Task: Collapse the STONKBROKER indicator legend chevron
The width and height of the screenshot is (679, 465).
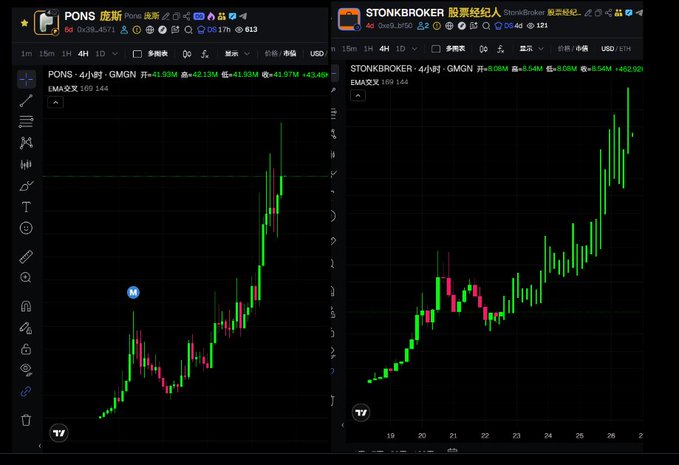Action: [x=358, y=96]
